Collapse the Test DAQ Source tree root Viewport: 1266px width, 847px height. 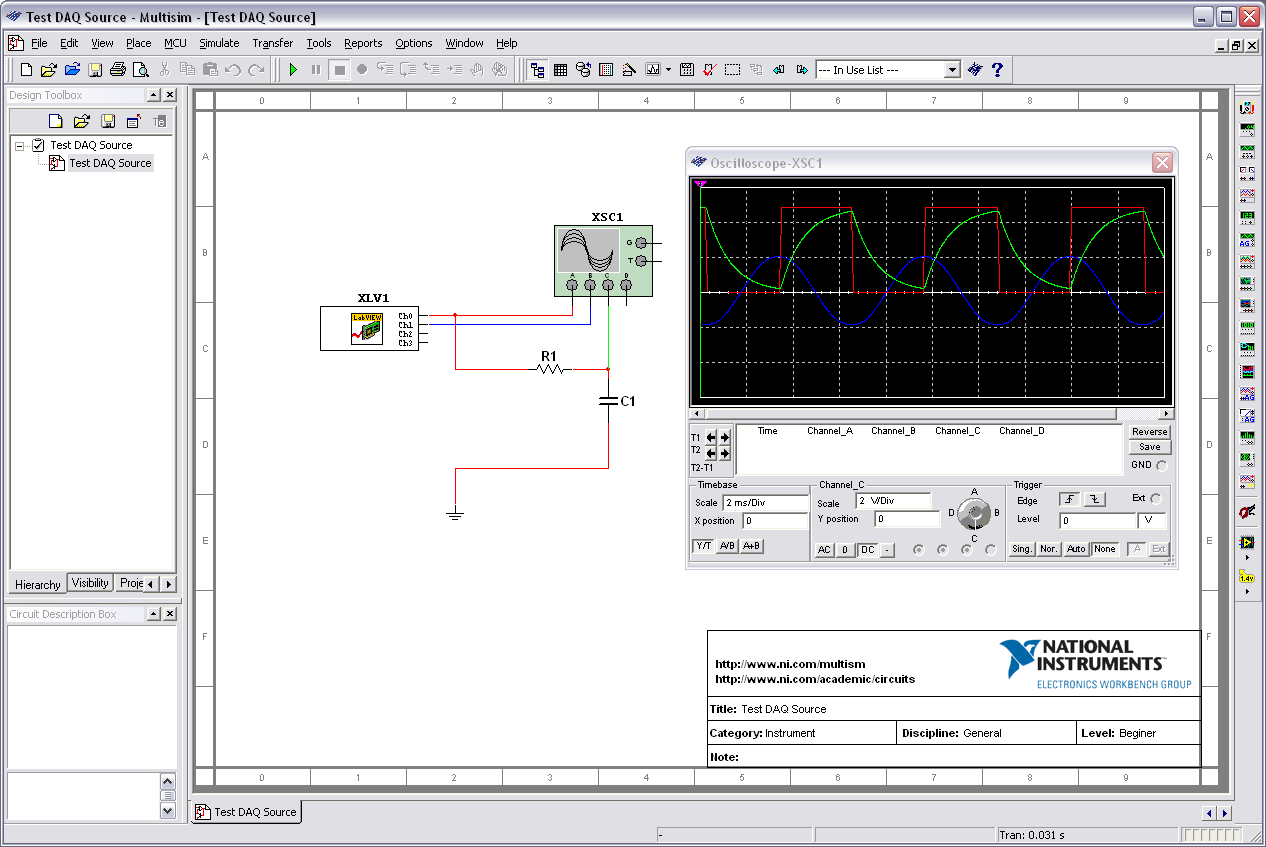20,145
